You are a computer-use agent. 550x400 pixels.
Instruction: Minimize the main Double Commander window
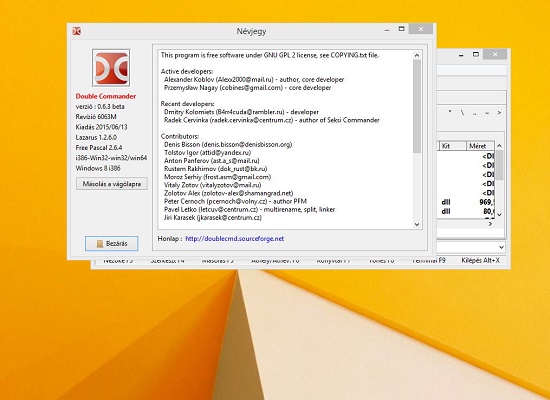[x=461, y=55]
